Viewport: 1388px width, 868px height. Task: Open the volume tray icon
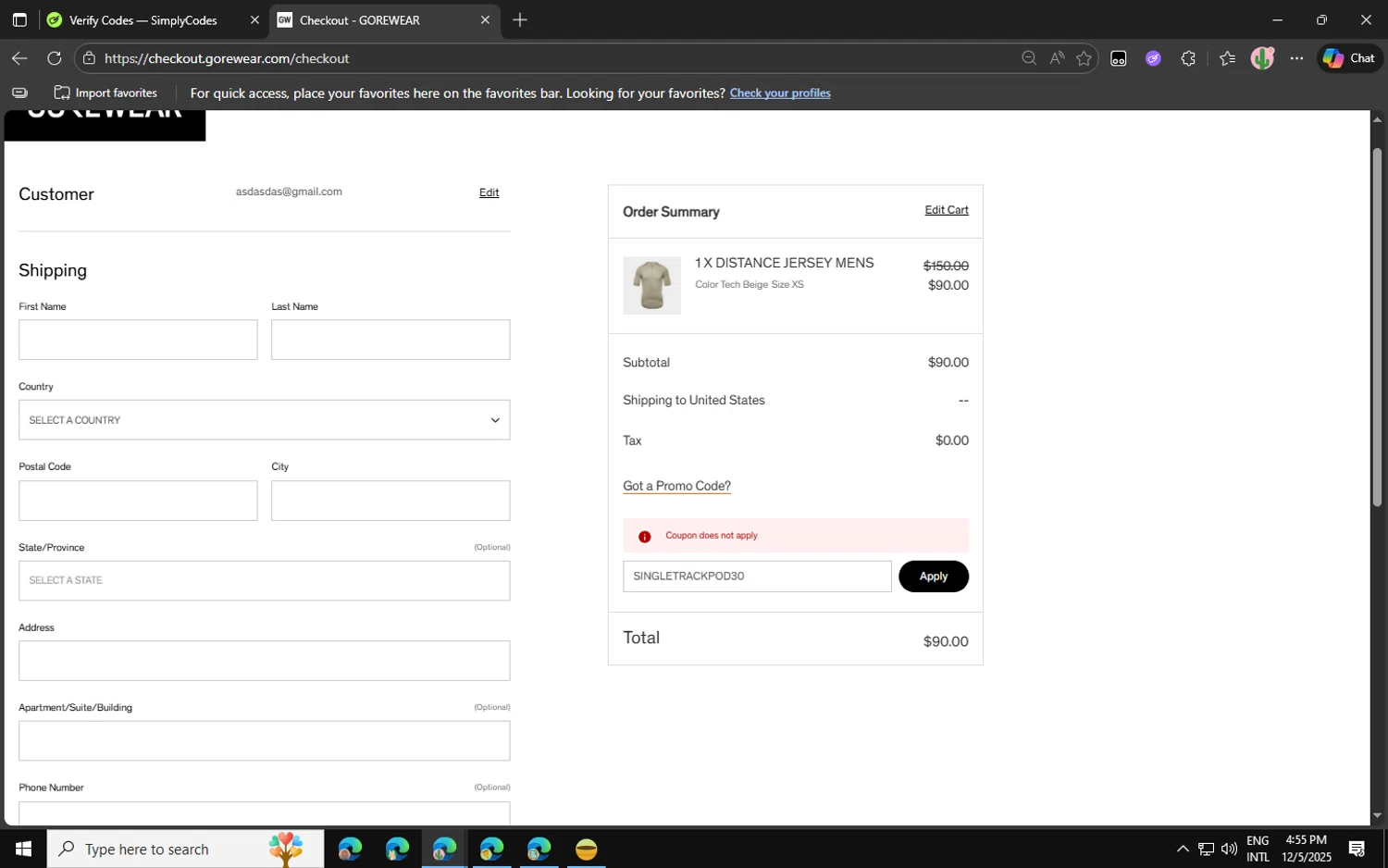pos(1229,849)
